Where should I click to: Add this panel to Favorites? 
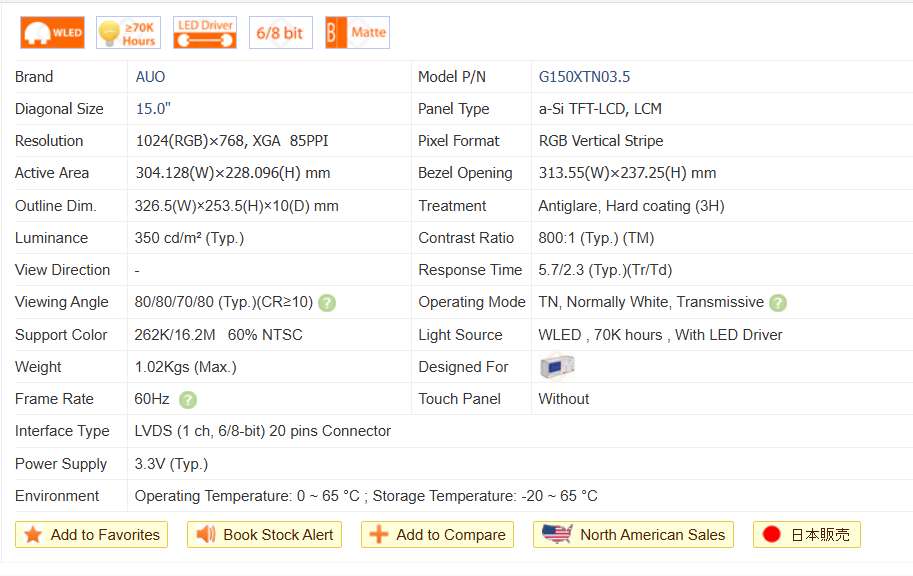point(92,535)
